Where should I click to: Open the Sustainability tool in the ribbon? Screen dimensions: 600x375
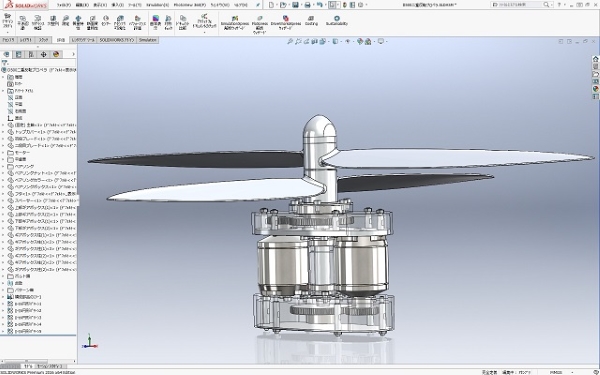pos(337,21)
